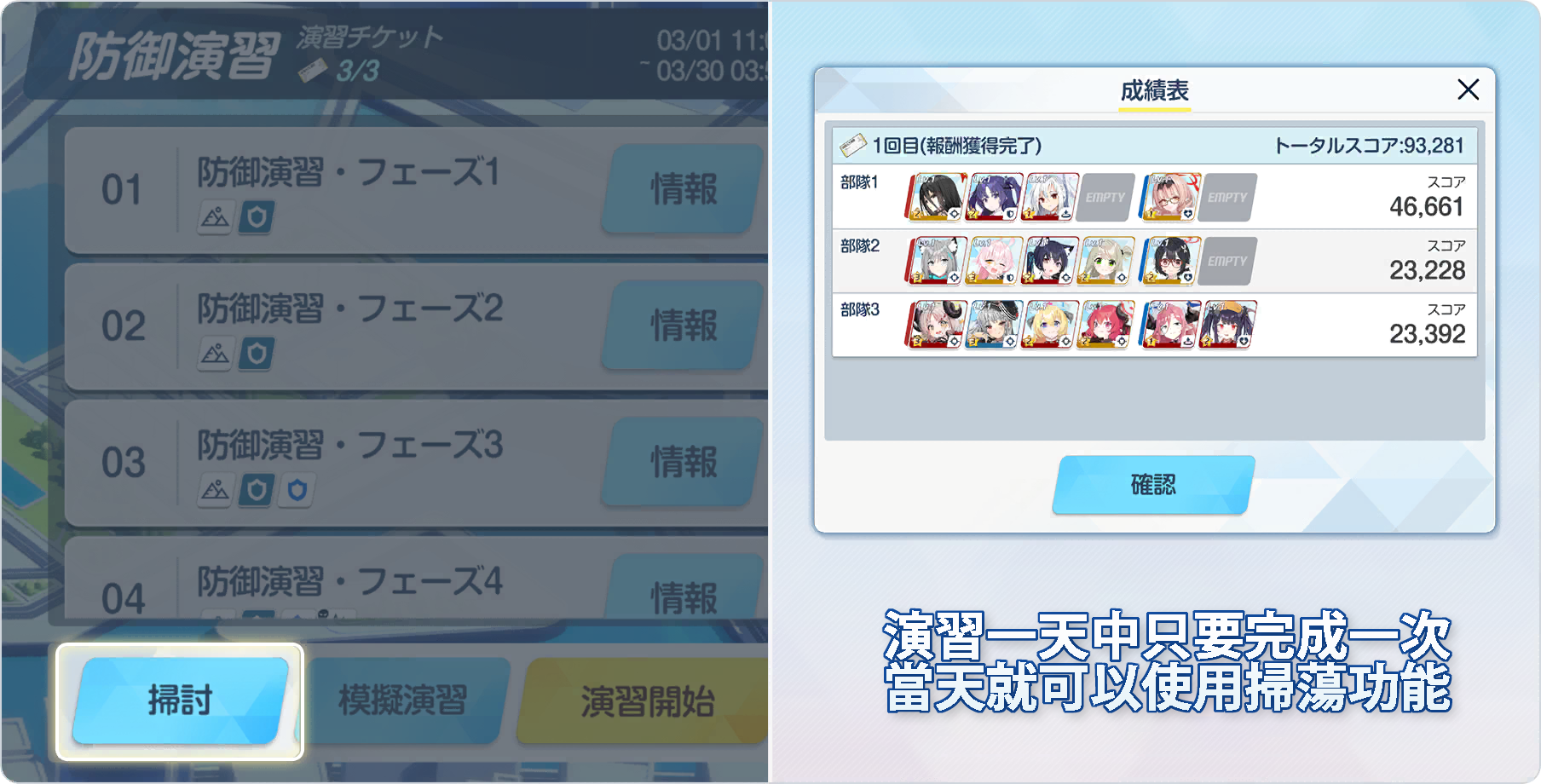Click the shield armor icon under Phase 2

coord(256,354)
